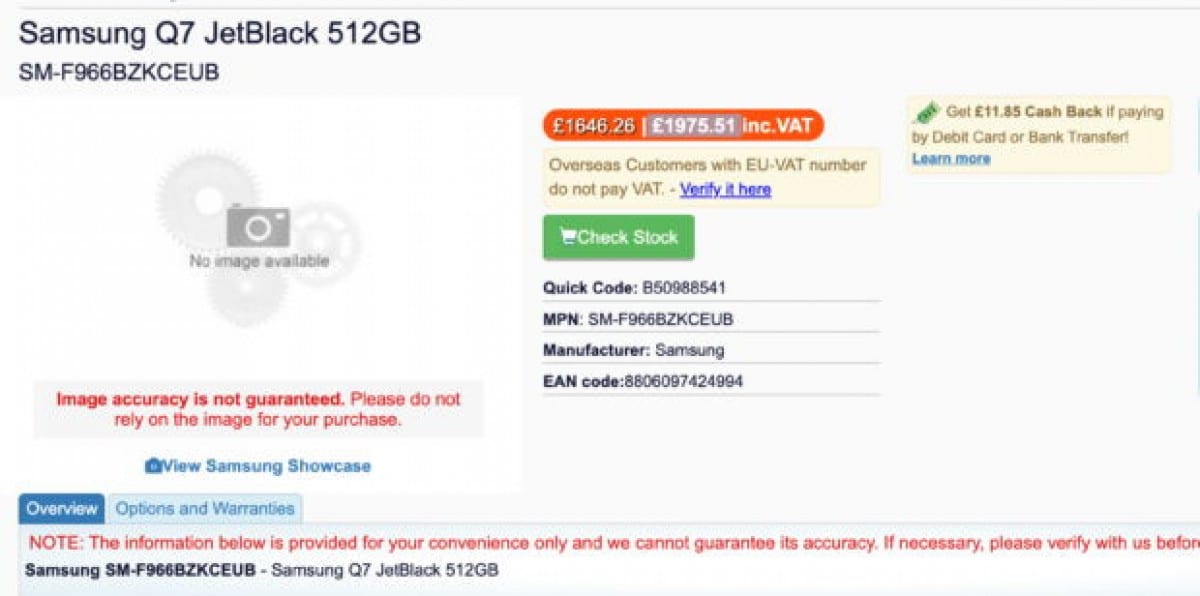The height and width of the screenshot is (596, 1200).
Task: Click the Learn more cash back link
Action: pyautogui.click(x=951, y=159)
